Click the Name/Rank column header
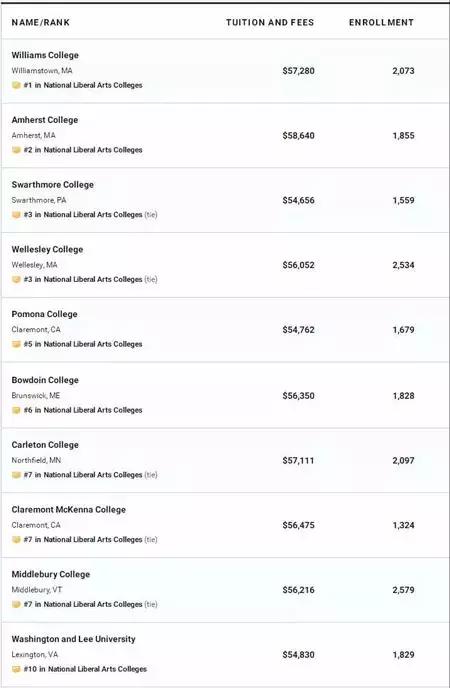 (41, 22)
